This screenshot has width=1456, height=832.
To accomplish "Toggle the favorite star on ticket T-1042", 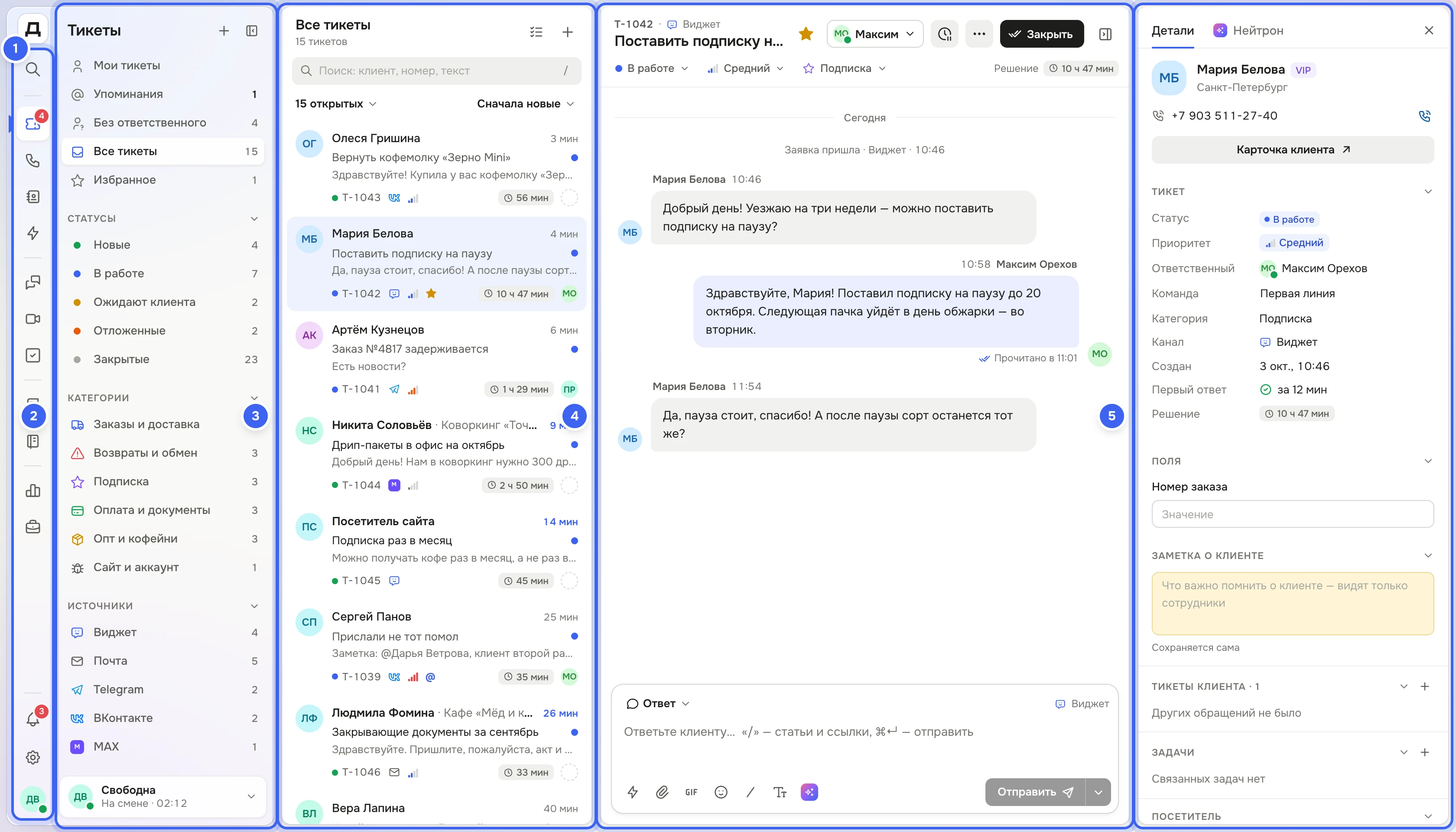I will (806, 34).
